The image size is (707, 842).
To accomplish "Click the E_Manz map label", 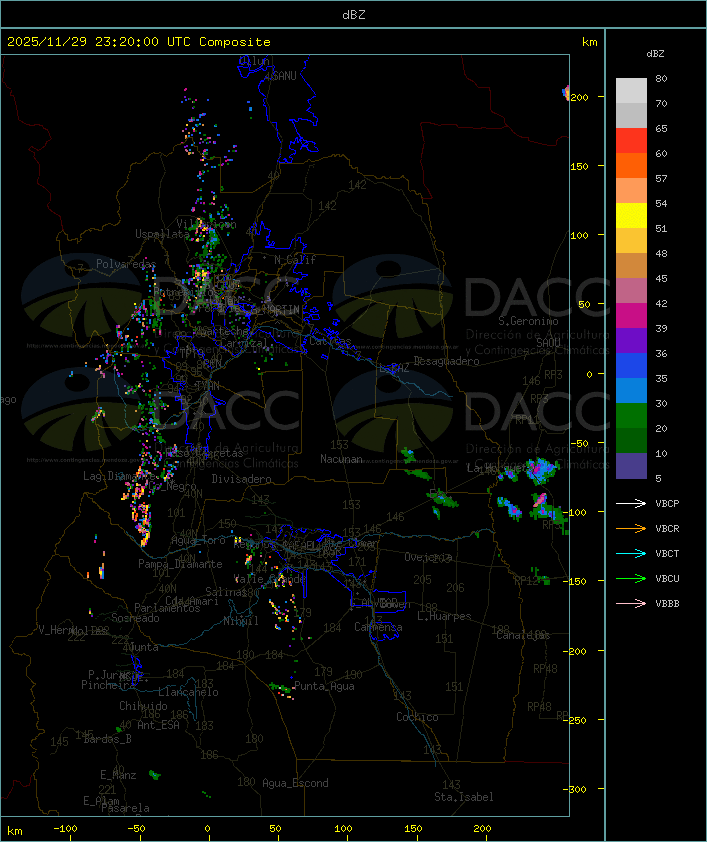I will pyautogui.click(x=118, y=775).
